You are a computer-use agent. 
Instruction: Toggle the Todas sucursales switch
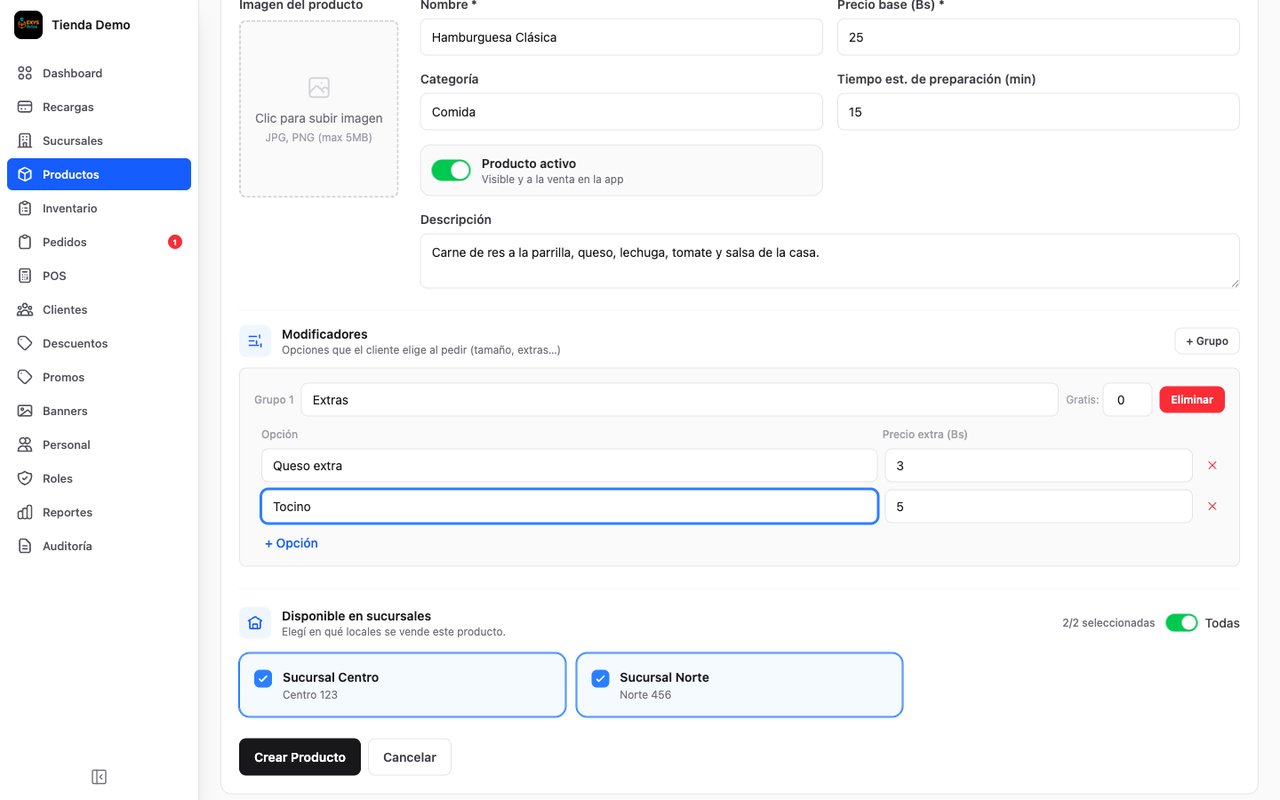pos(1182,623)
